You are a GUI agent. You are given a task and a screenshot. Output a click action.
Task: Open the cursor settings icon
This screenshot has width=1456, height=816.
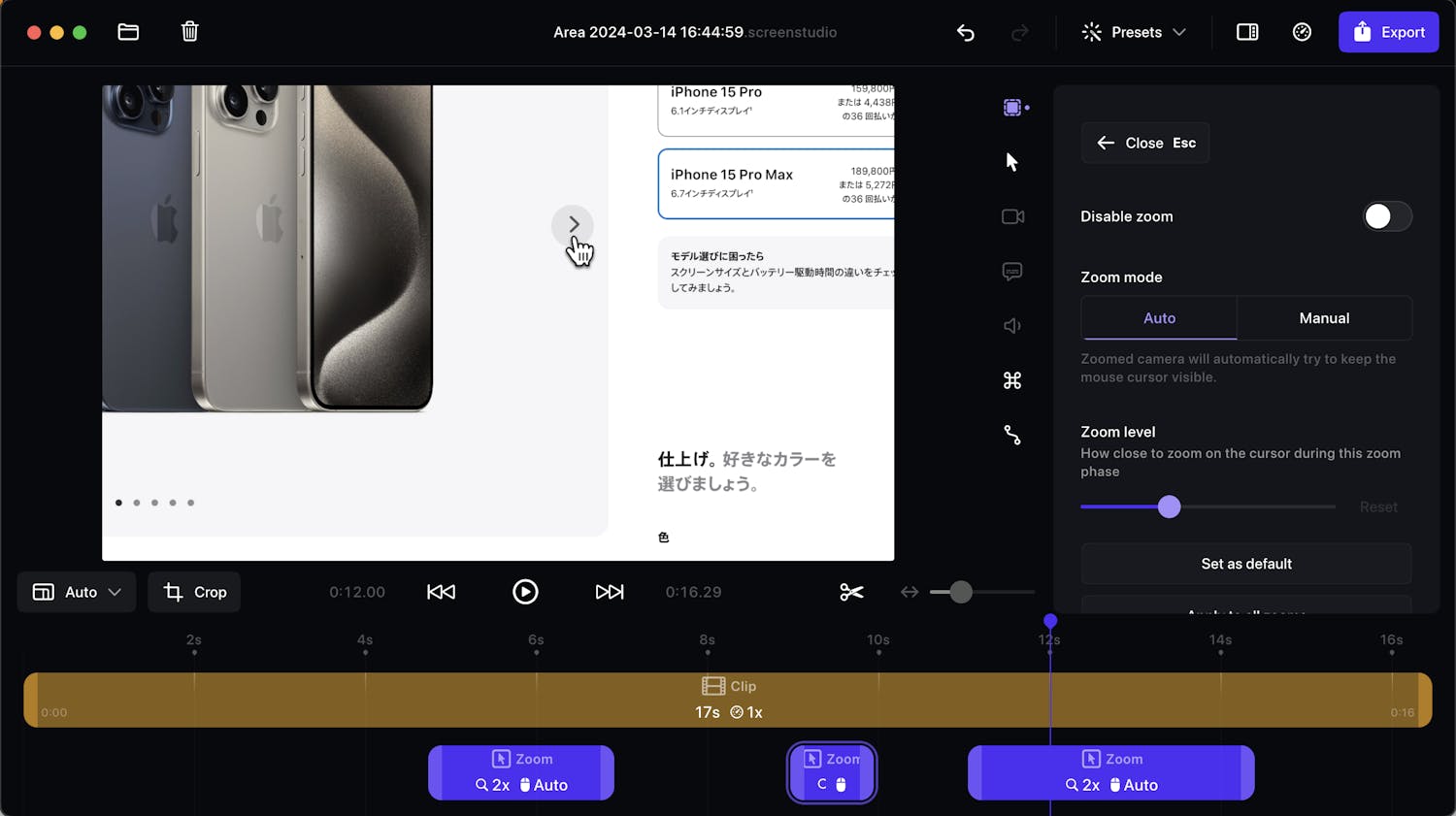tap(1012, 162)
